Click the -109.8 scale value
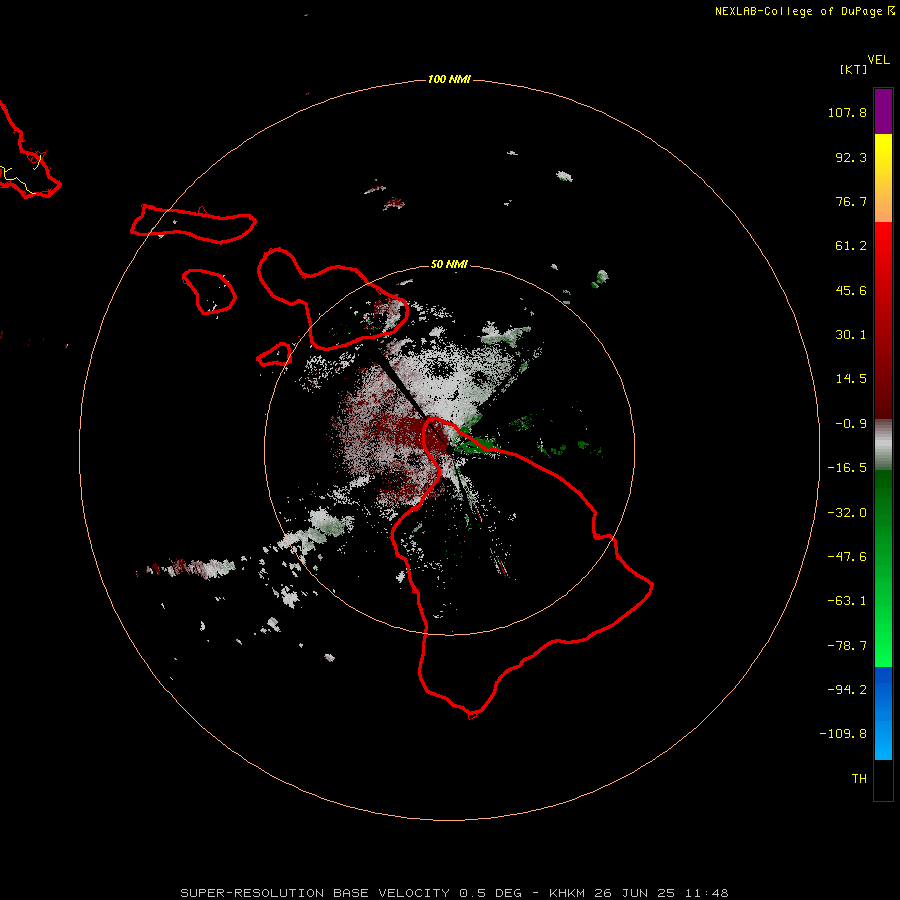The width and height of the screenshot is (900, 900). pos(843,734)
